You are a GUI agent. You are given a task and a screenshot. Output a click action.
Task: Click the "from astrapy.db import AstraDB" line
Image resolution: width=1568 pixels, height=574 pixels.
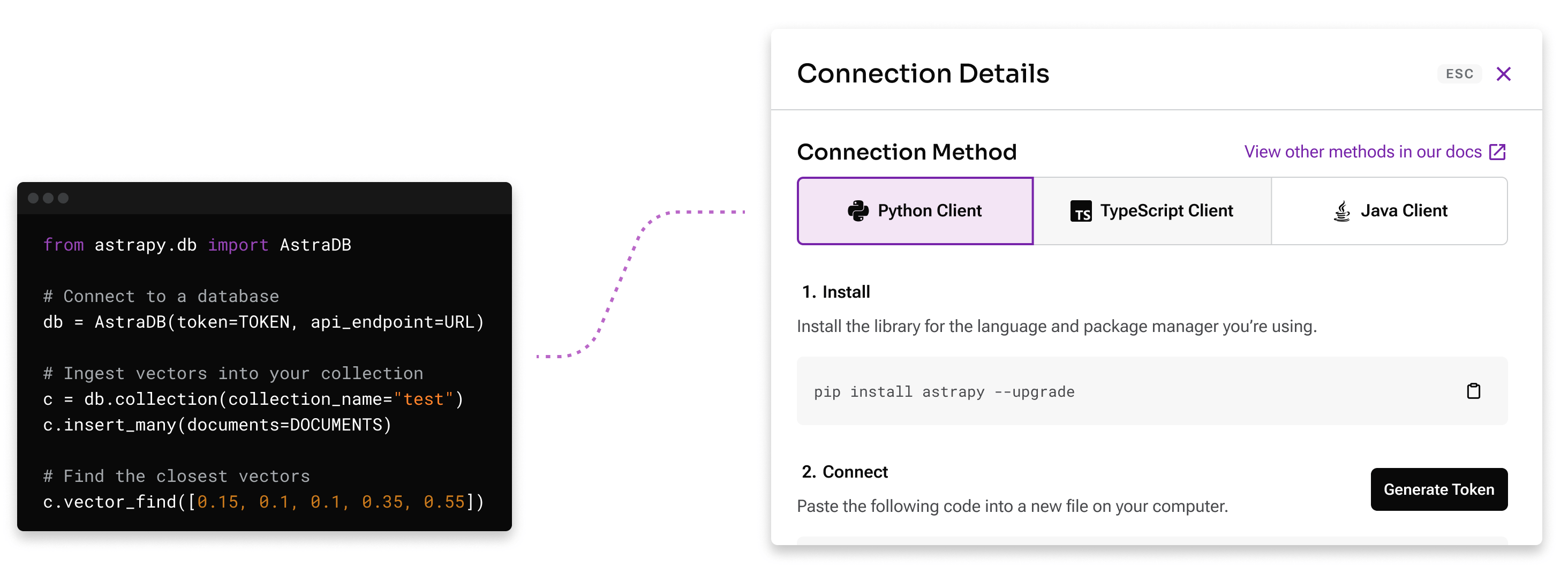coord(197,245)
